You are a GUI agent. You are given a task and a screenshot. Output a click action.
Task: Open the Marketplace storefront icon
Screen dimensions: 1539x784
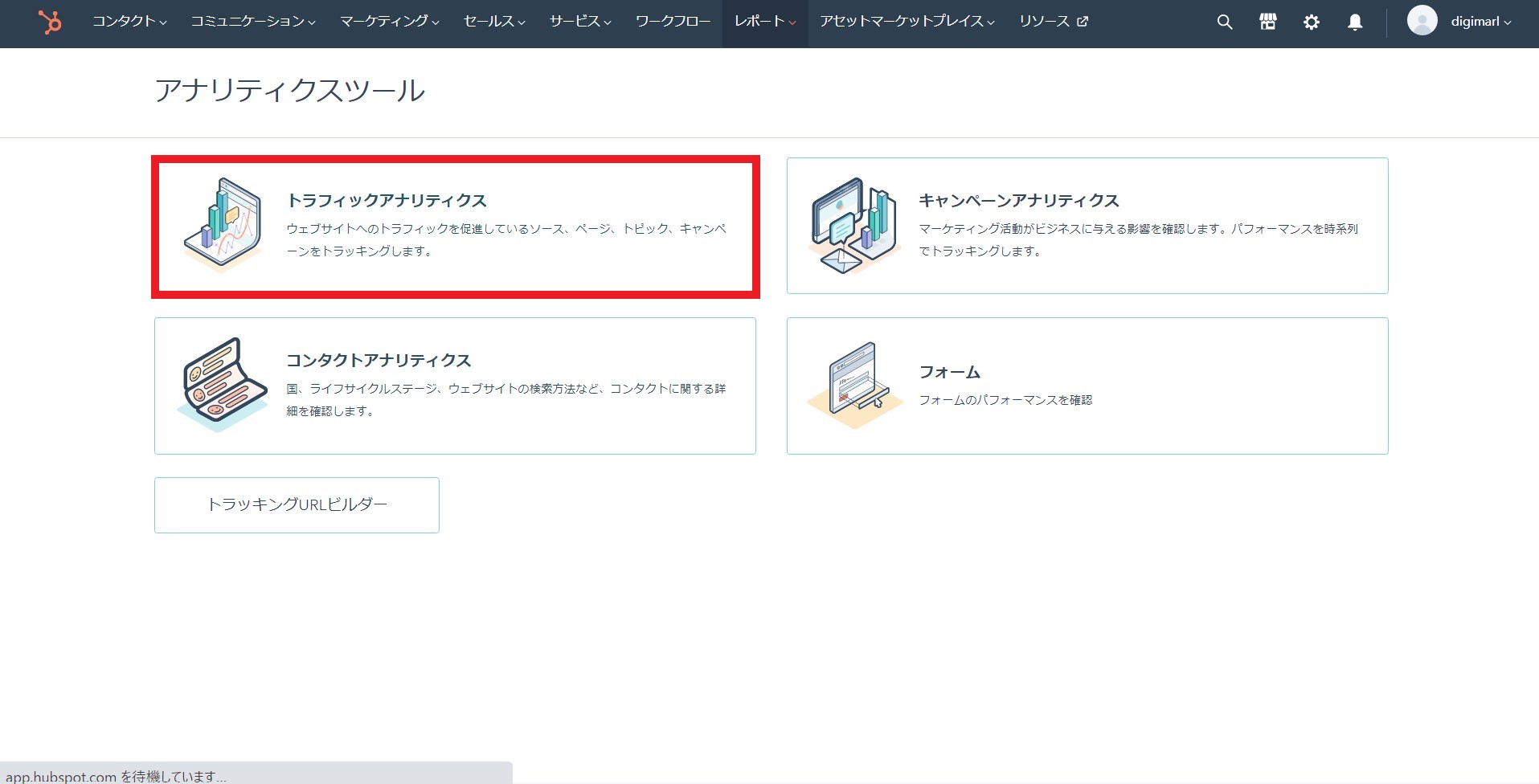pyautogui.click(x=1267, y=22)
